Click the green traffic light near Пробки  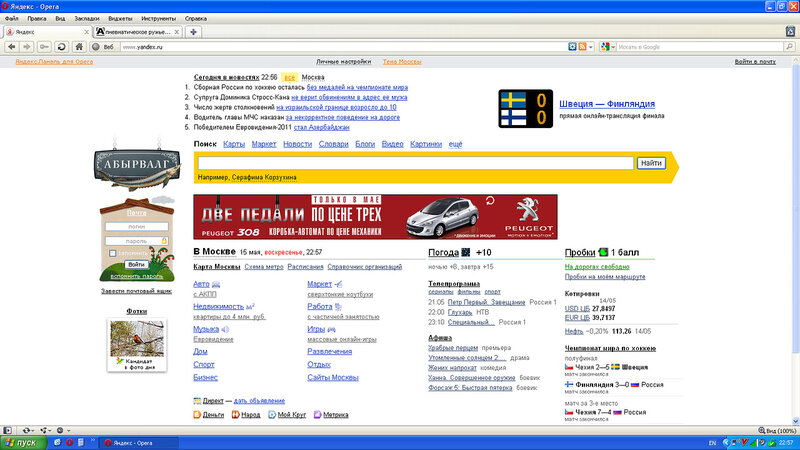(x=604, y=252)
